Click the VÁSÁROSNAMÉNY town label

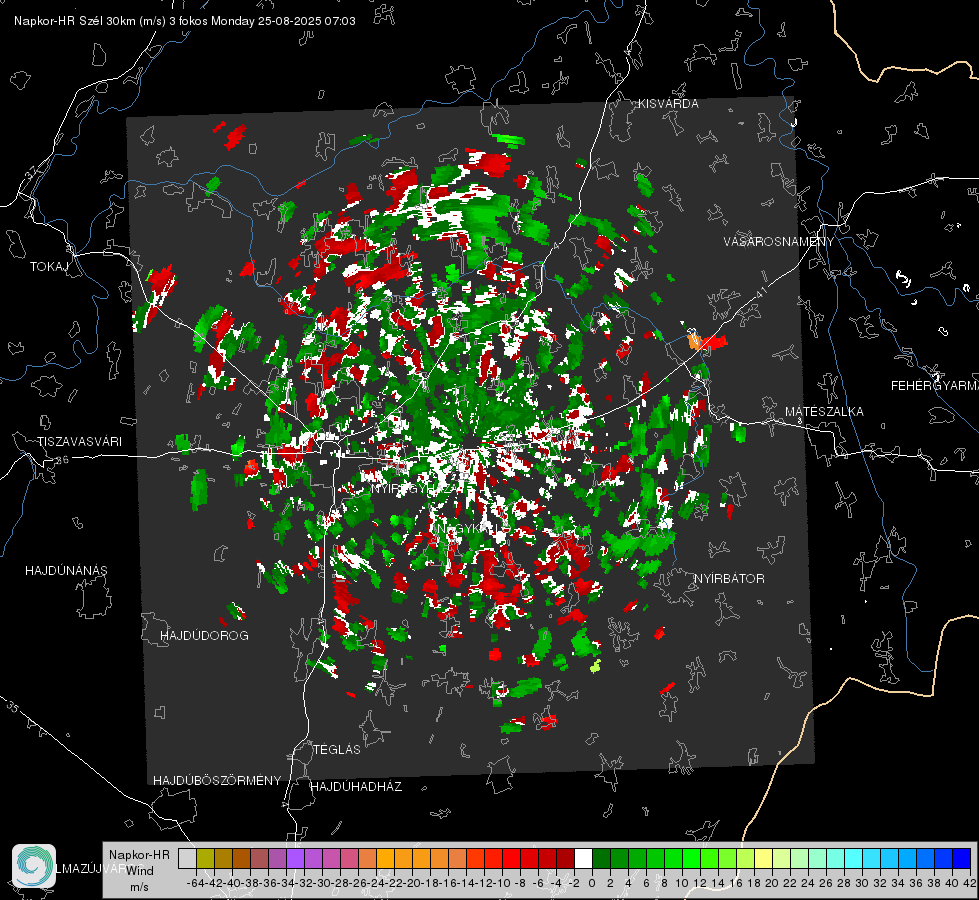tap(779, 241)
